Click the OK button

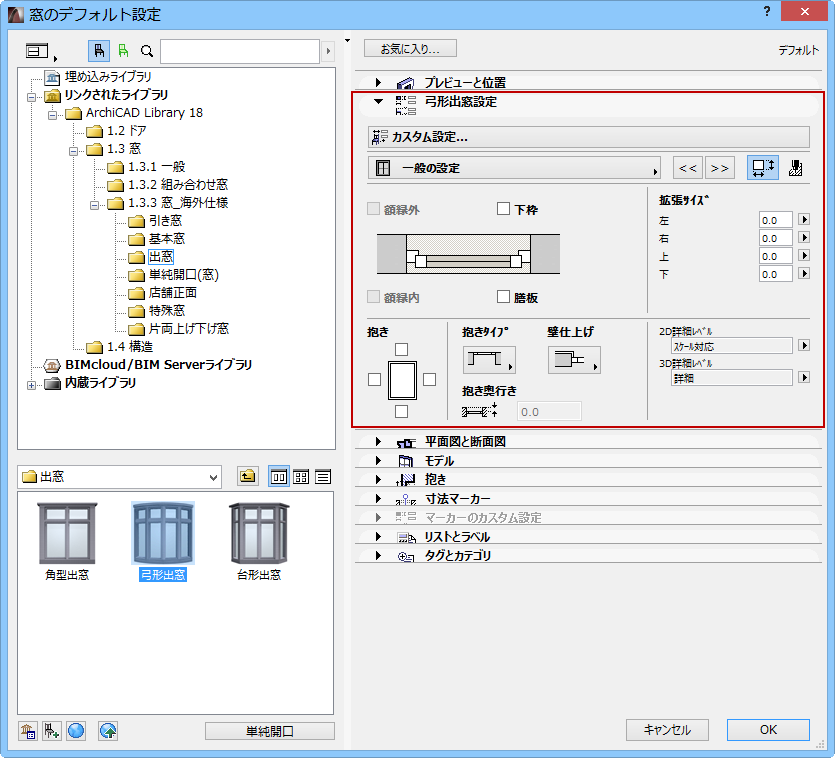tap(767, 730)
